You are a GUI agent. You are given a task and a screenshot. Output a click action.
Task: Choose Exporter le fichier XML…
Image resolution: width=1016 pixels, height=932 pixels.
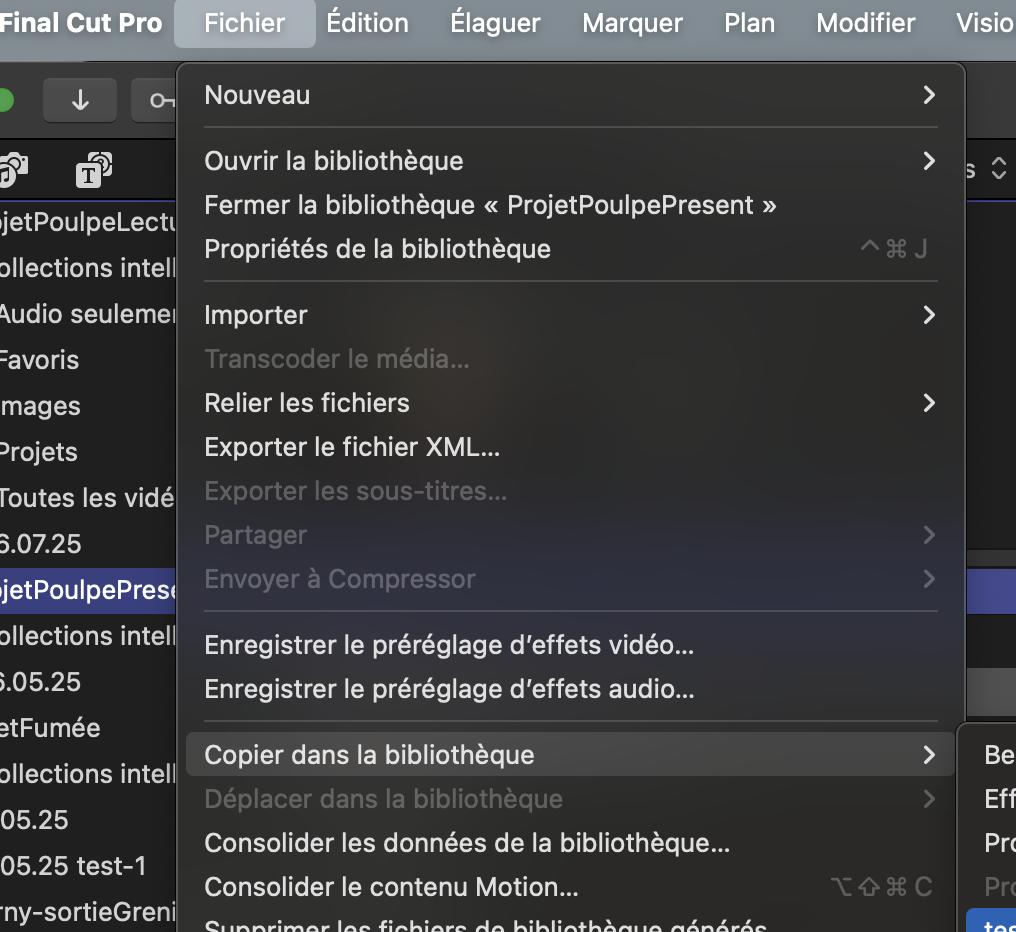coord(352,447)
